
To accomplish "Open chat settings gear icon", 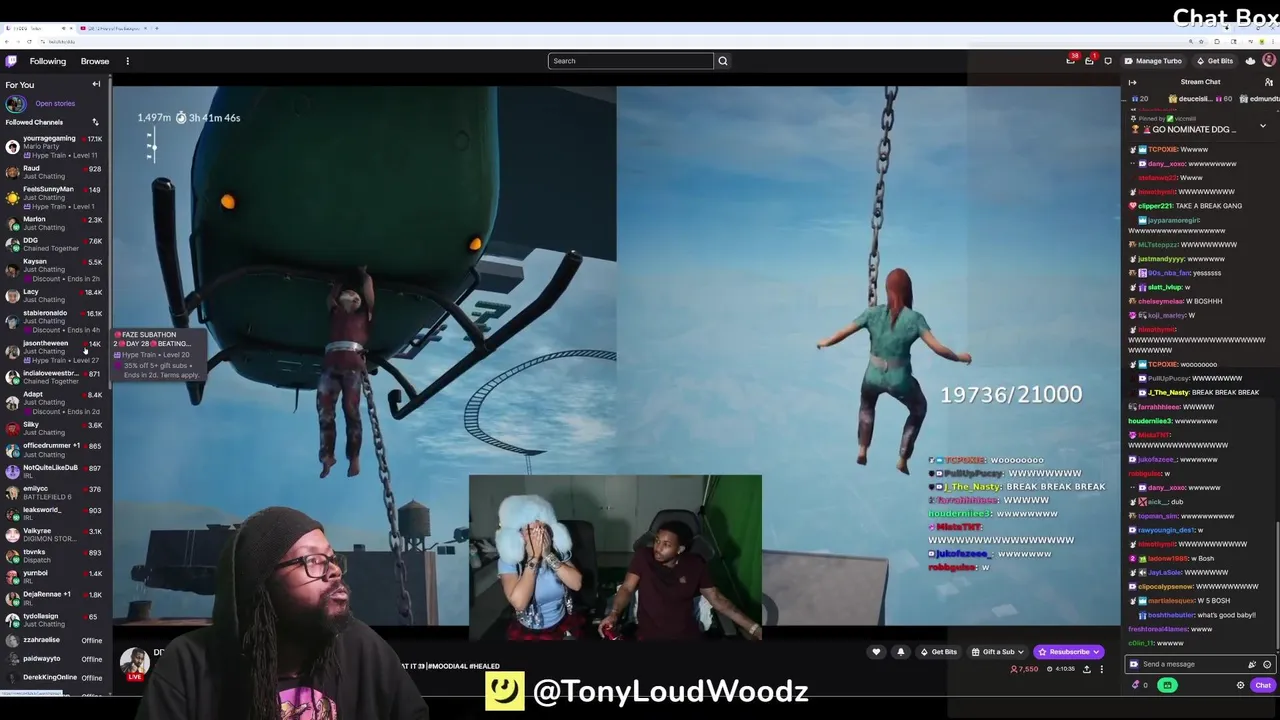I will click(1241, 685).
